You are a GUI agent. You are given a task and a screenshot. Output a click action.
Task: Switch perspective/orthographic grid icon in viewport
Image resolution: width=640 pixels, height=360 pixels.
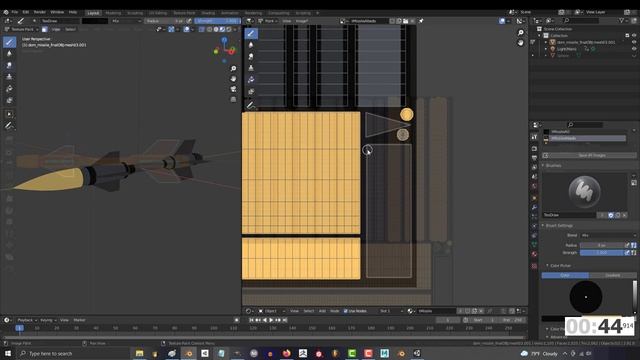(x=233, y=99)
